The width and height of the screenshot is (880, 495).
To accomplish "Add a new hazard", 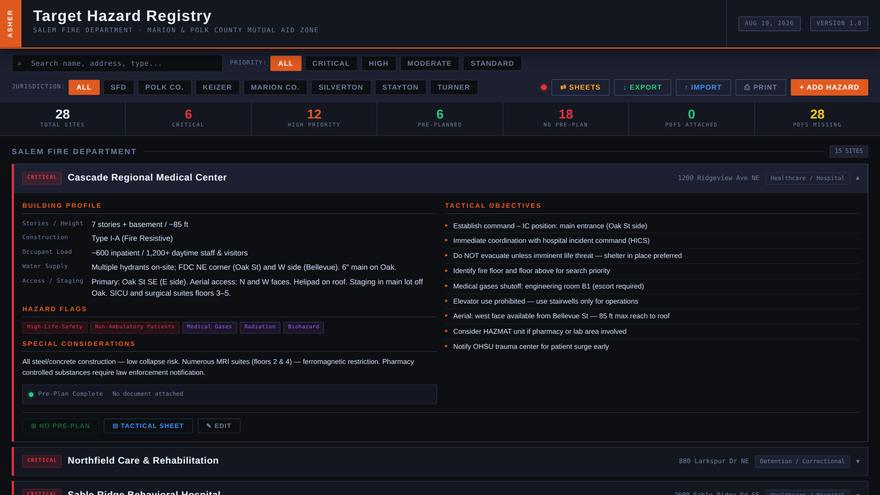I will [x=829, y=88].
